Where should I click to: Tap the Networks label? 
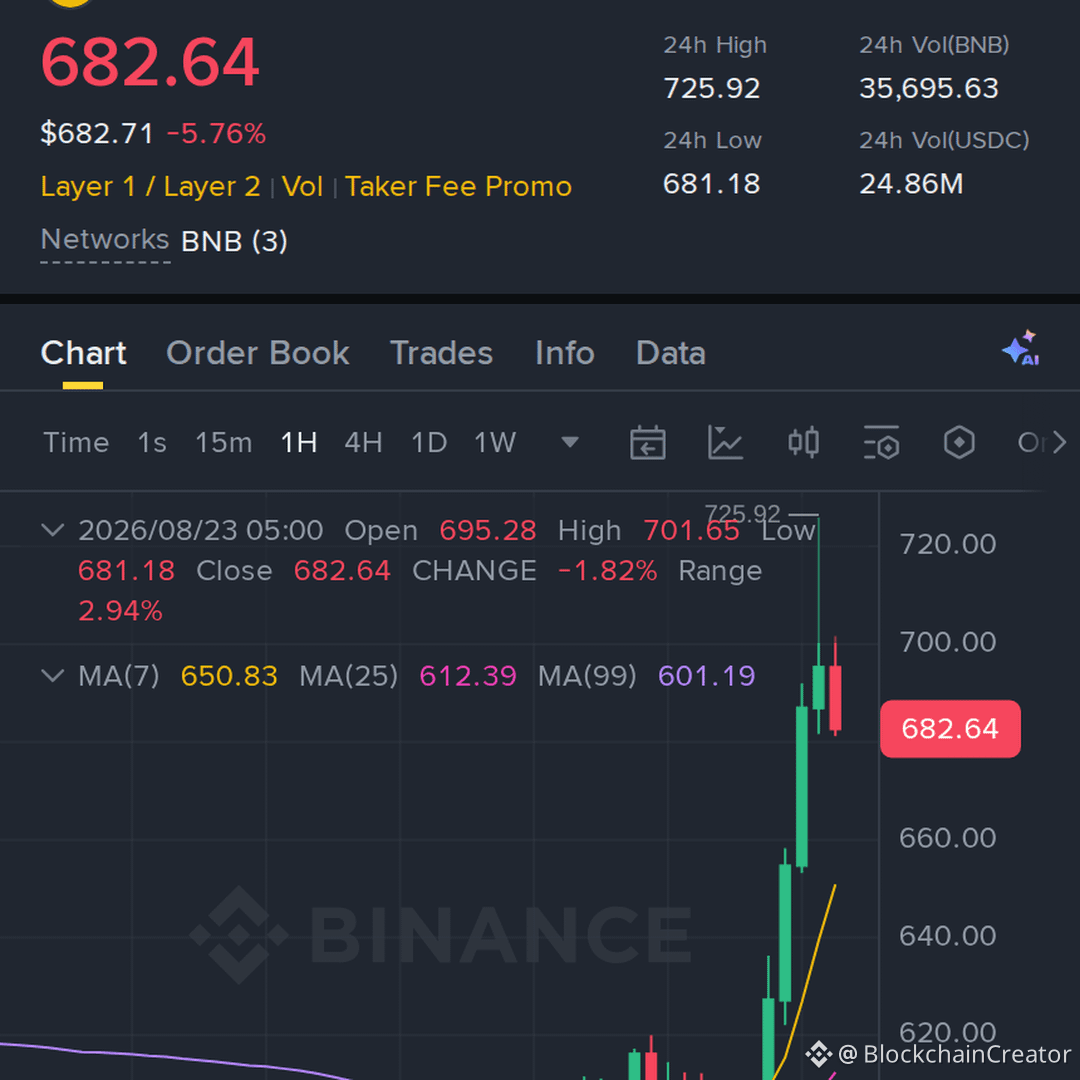(x=105, y=240)
